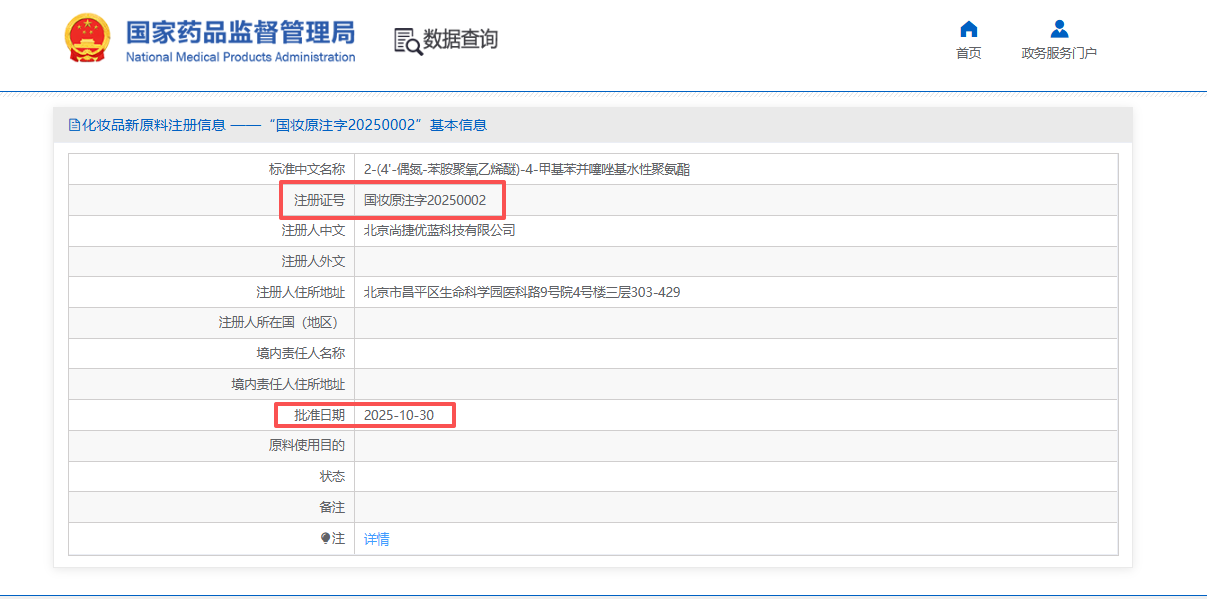The width and height of the screenshot is (1207, 599).
Task: Click the registrant address in 昌平区
Action: (522, 292)
